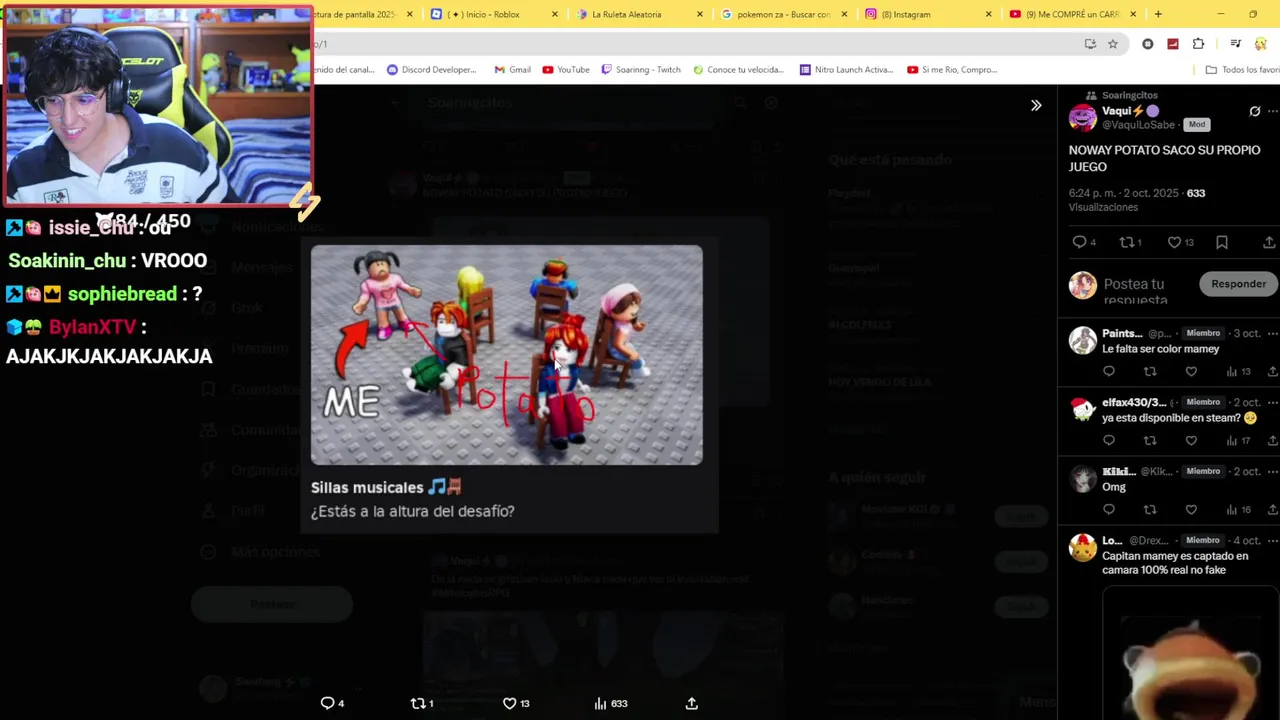Click the 633 Visualizaciones count in the sidebar
This screenshot has width=1280, height=720.
tap(1137, 200)
